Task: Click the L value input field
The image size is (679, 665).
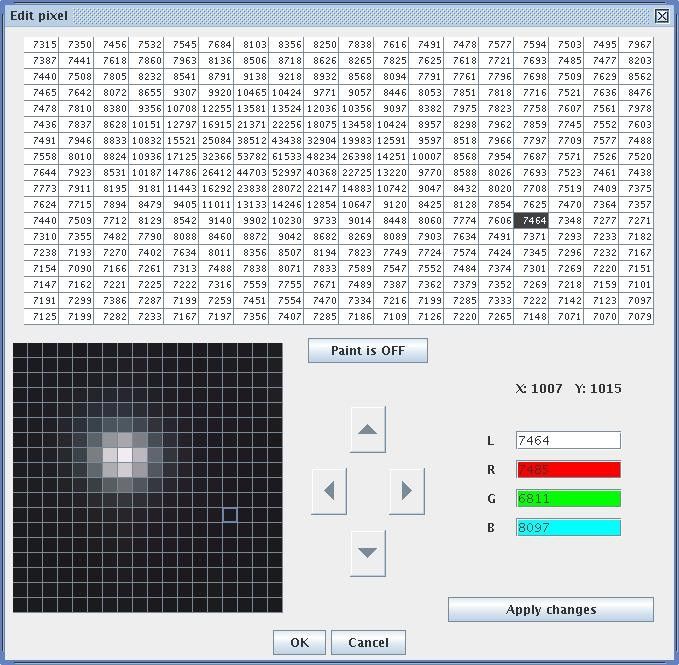Action: (568, 440)
